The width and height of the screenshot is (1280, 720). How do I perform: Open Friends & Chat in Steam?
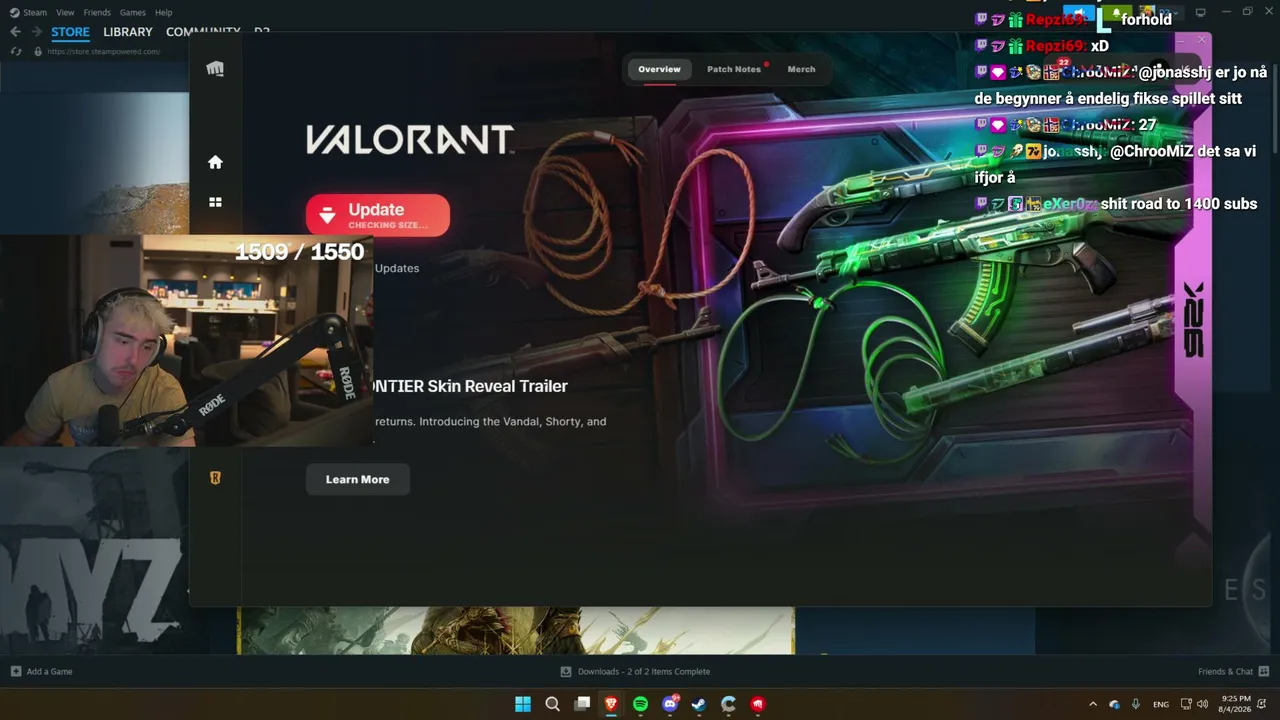click(x=1233, y=671)
